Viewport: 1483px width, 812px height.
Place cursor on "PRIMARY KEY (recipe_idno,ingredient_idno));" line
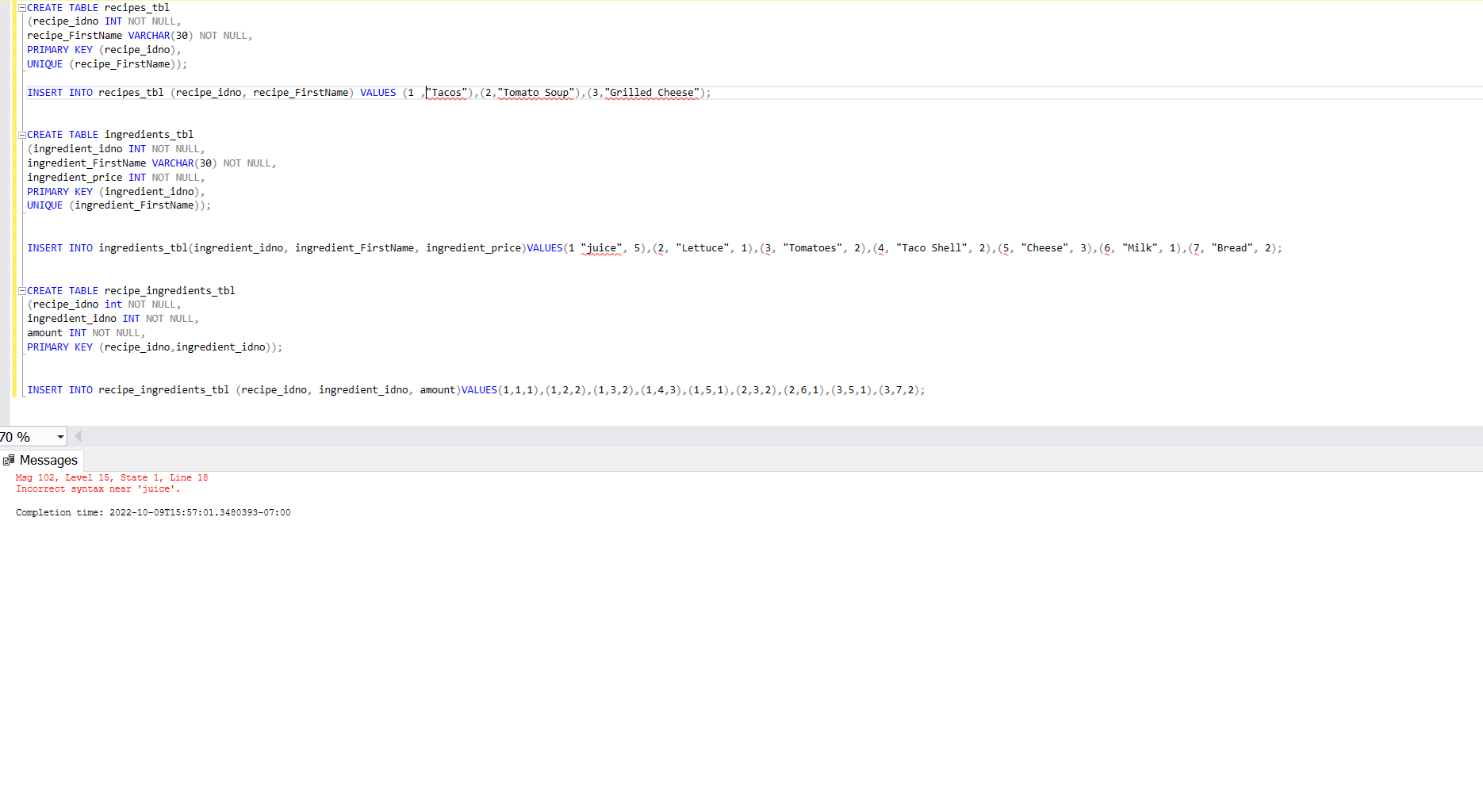(155, 347)
